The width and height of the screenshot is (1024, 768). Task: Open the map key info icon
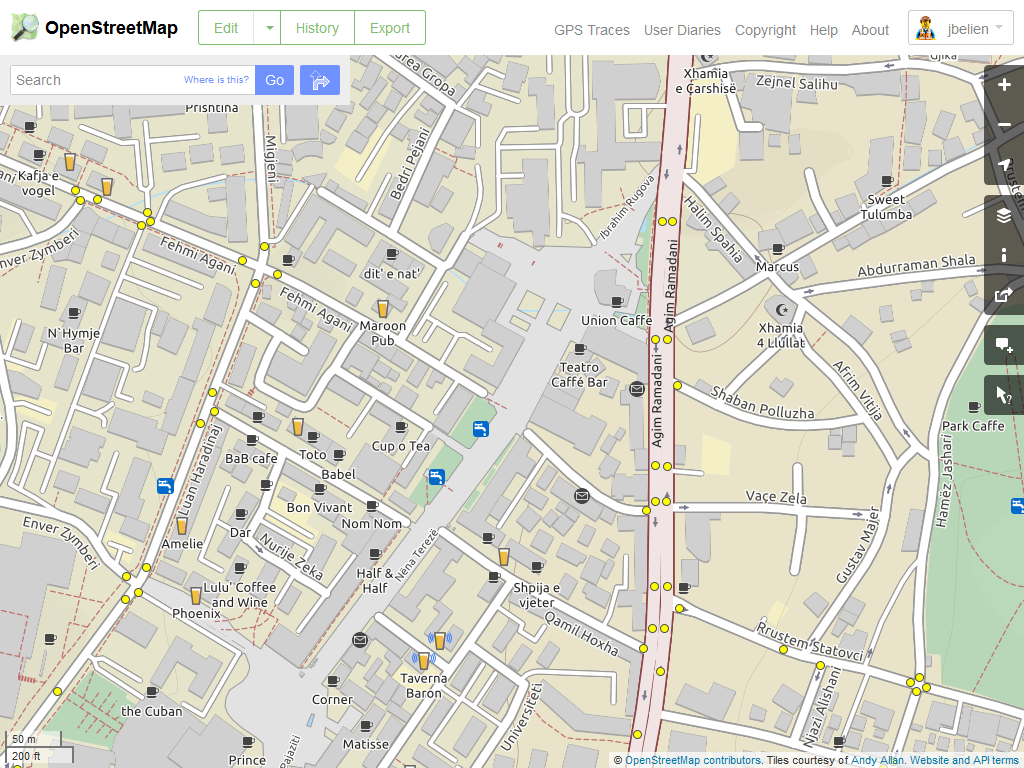tap(1004, 255)
